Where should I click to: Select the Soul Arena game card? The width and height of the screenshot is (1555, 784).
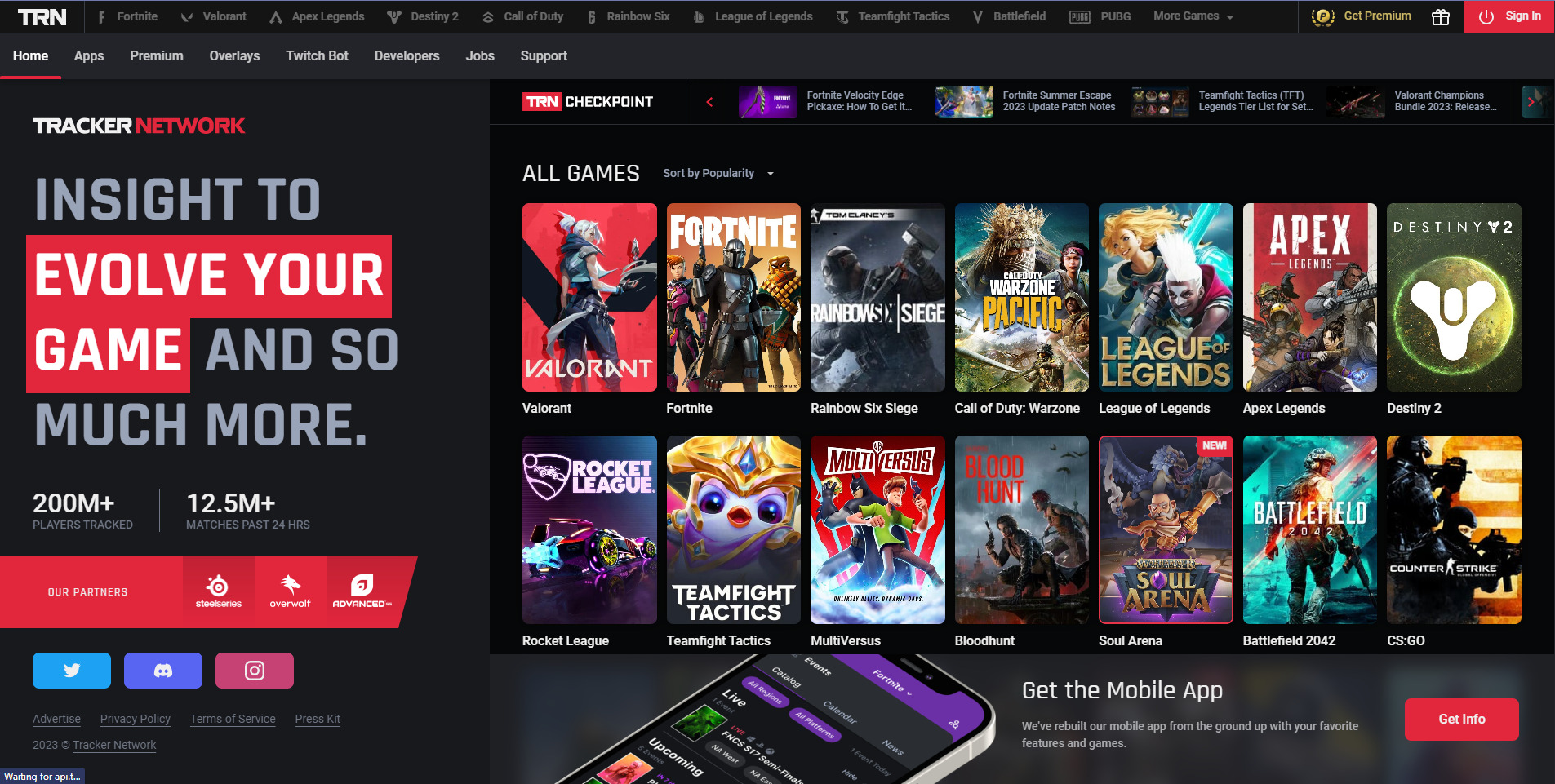click(x=1166, y=543)
